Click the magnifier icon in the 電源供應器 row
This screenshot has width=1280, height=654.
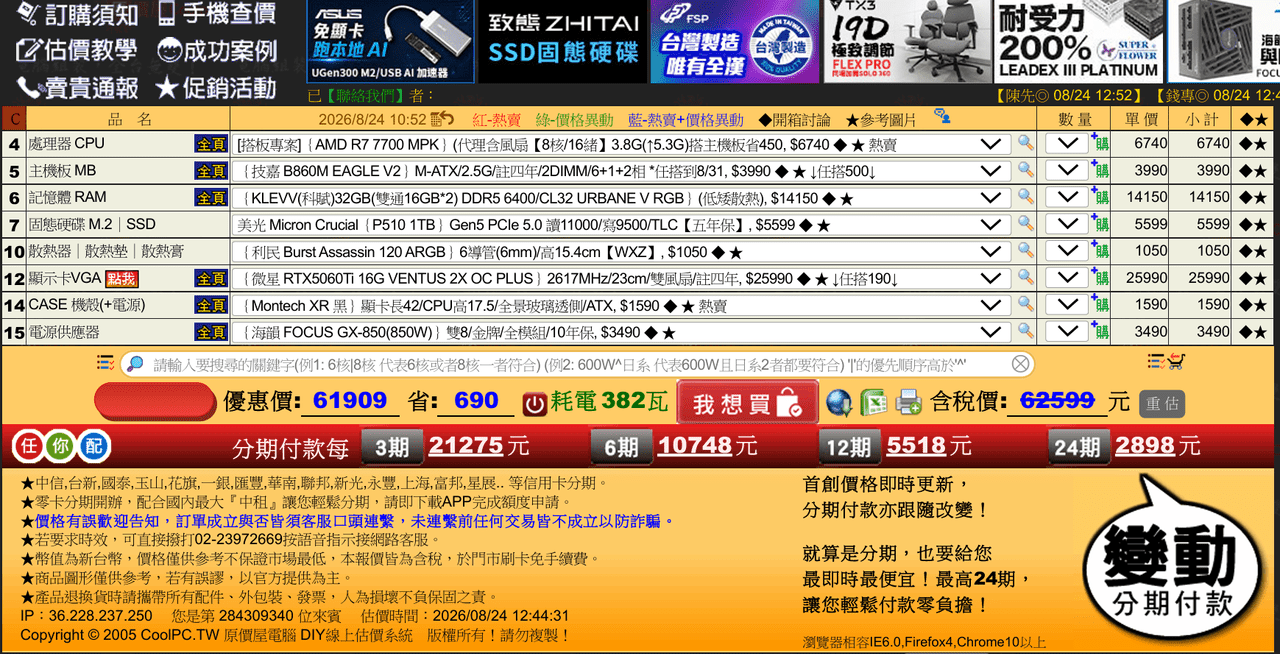coord(1026,331)
